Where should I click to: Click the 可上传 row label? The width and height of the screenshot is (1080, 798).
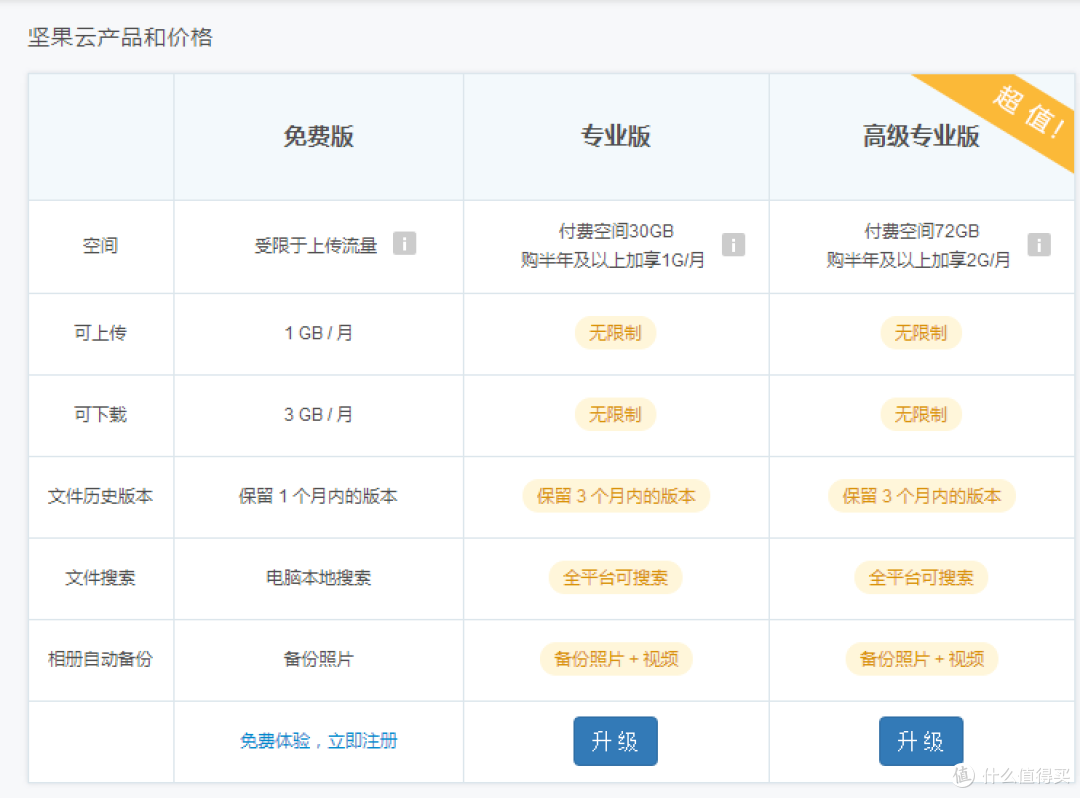coord(101,333)
